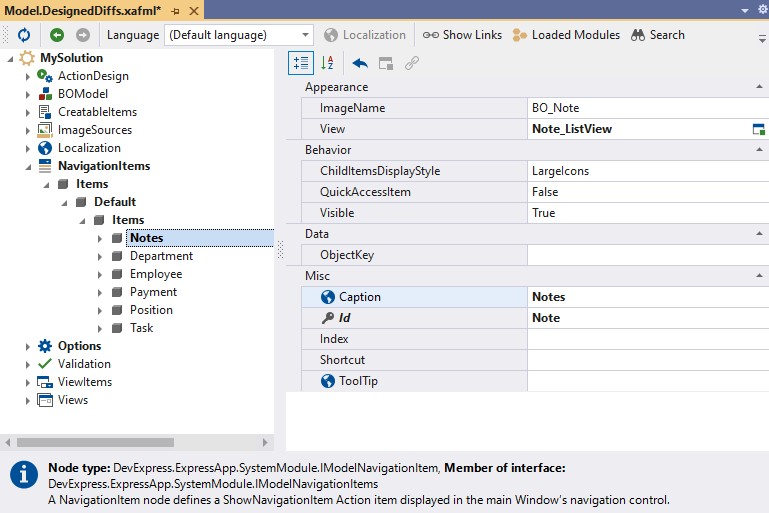Go back with the green arrow
This screenshot has height=513, width=769.
[x=57, y=35]
